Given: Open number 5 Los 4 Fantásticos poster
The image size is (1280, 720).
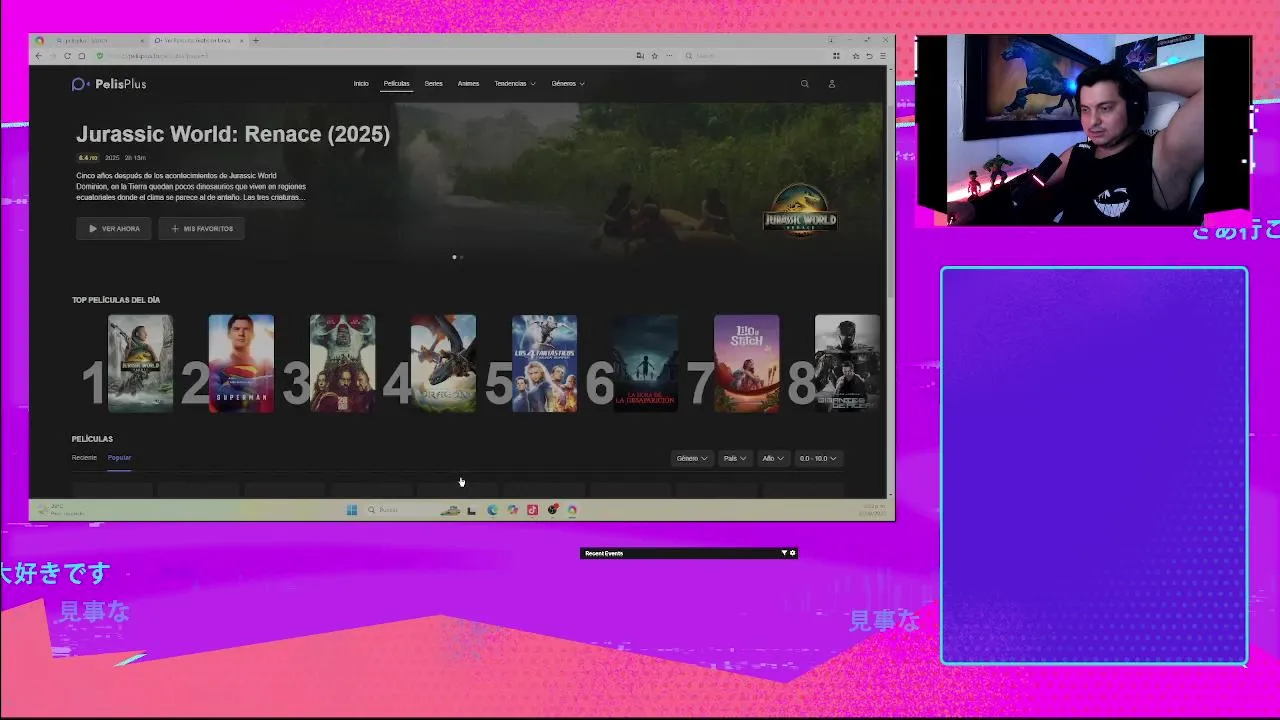Looking at the screenshot, I should (544, 363).
